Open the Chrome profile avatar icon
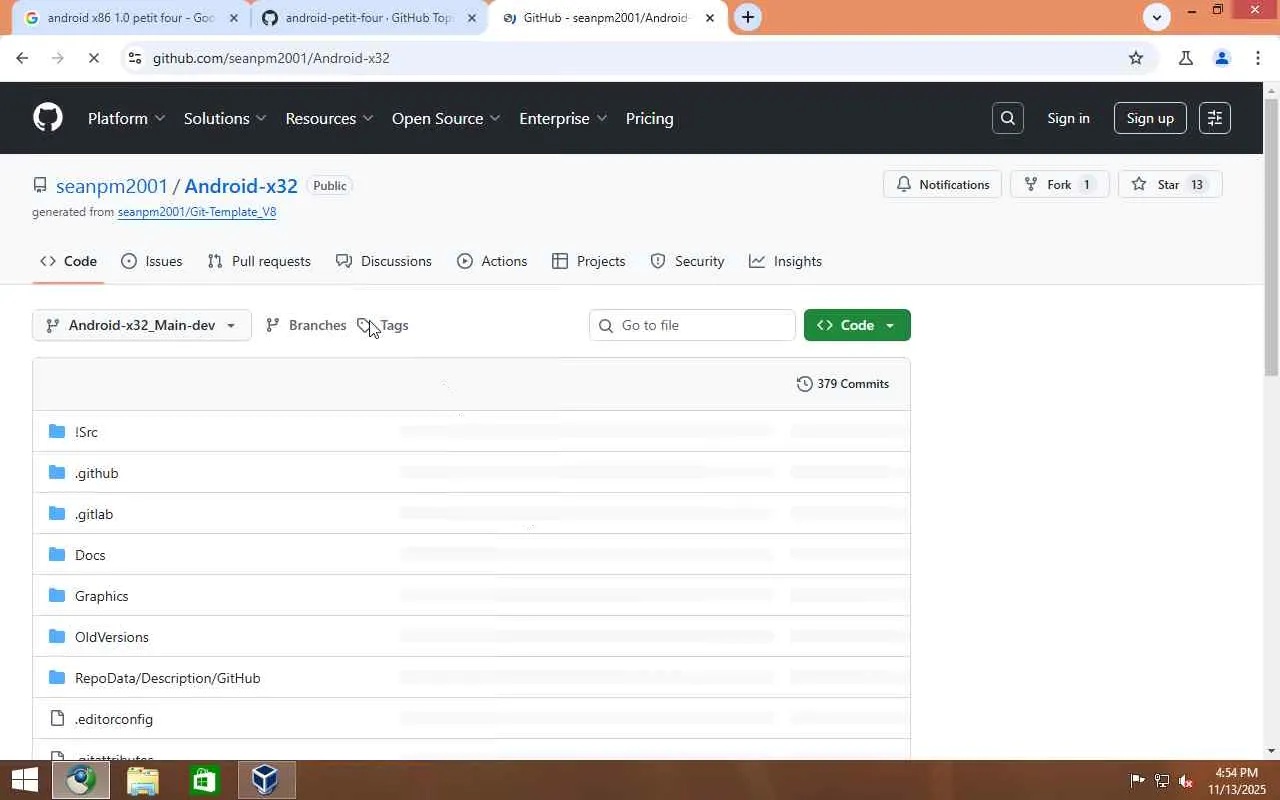The width and height of the screenshot is (1280, 800). (x=1221, y=58)
